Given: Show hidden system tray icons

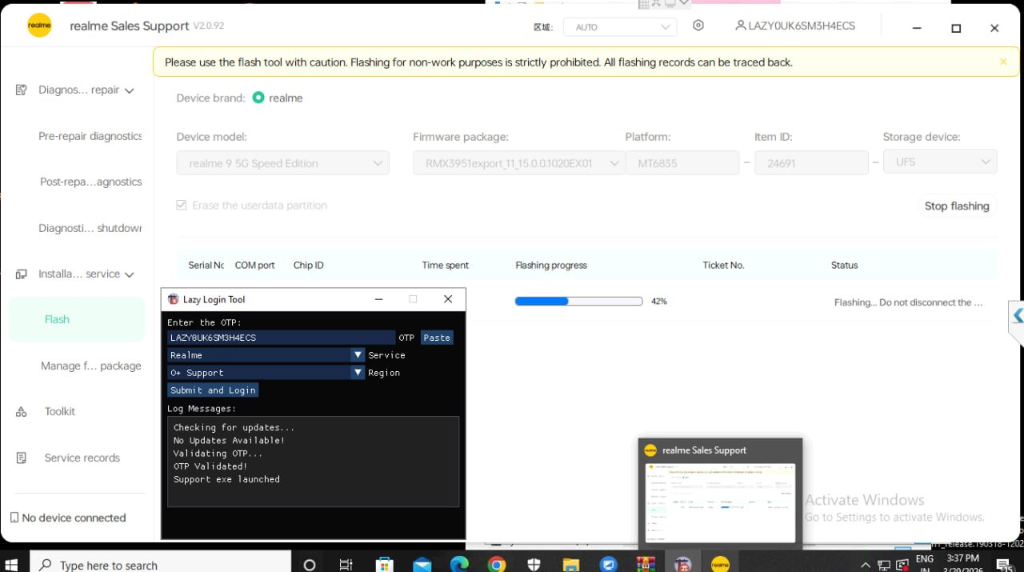Looking at the screenshot, I should (865, 565).
